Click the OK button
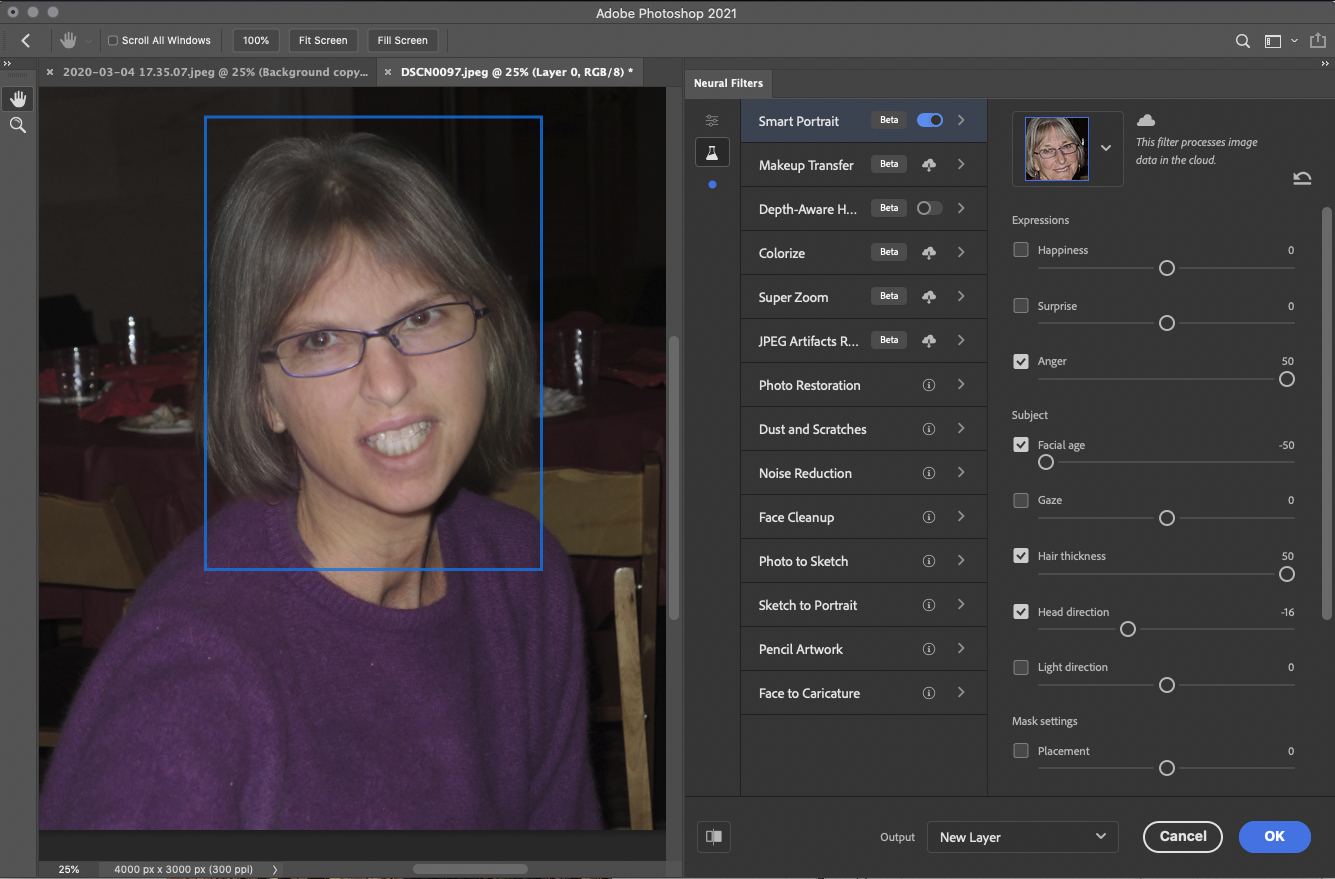This screenshot has height=879, width=1335. tap(1274, 836)
